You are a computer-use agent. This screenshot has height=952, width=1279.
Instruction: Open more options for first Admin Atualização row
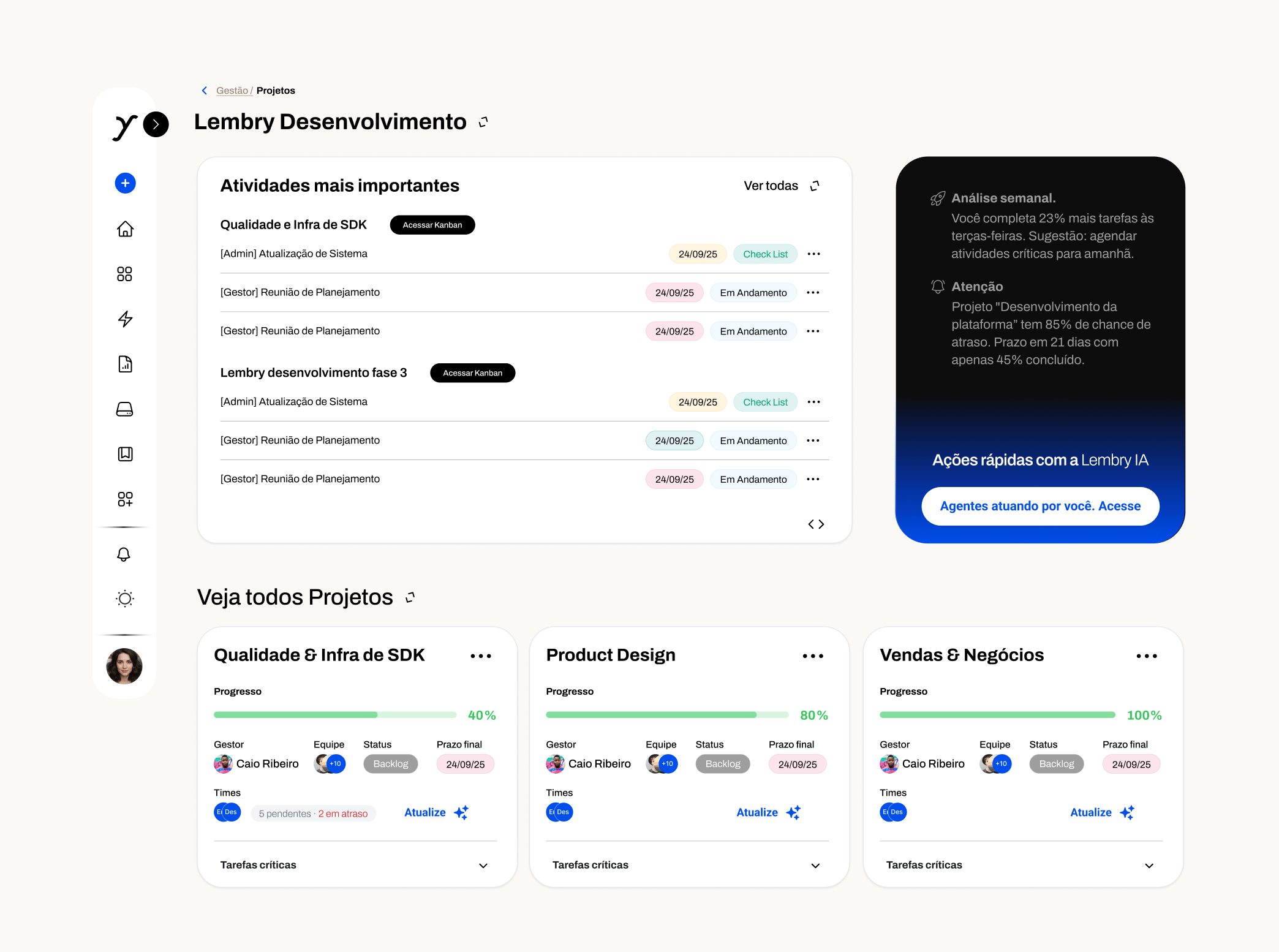tap(813, 254)
